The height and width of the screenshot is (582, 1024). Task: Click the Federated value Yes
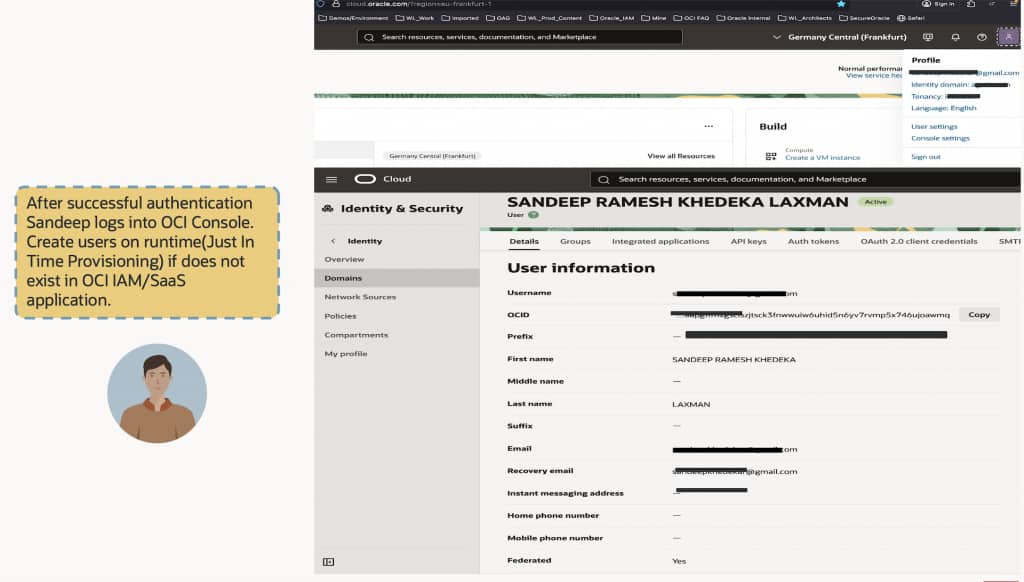679,561
